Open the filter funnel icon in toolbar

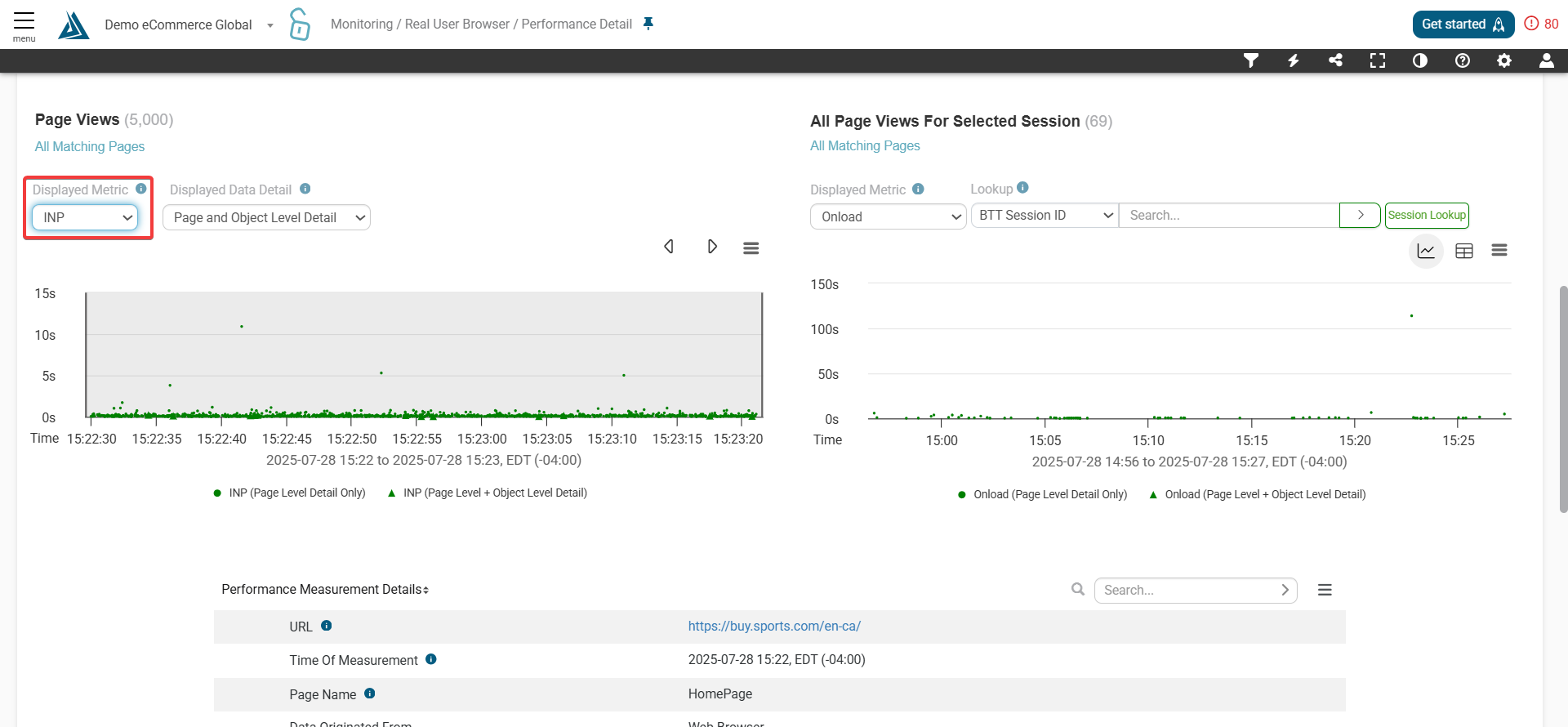pos(1250,60)
